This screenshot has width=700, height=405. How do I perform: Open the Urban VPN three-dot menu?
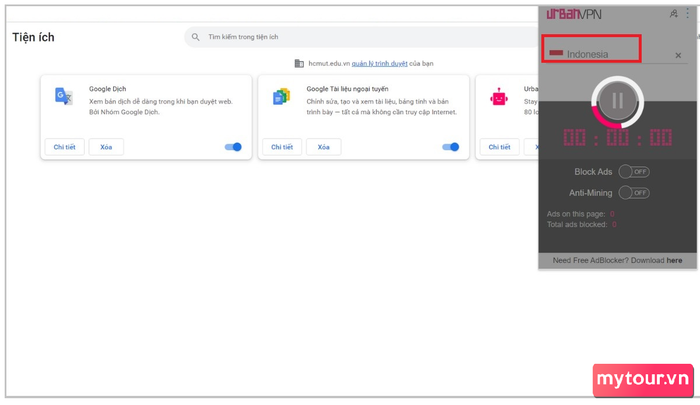(688, 14)
